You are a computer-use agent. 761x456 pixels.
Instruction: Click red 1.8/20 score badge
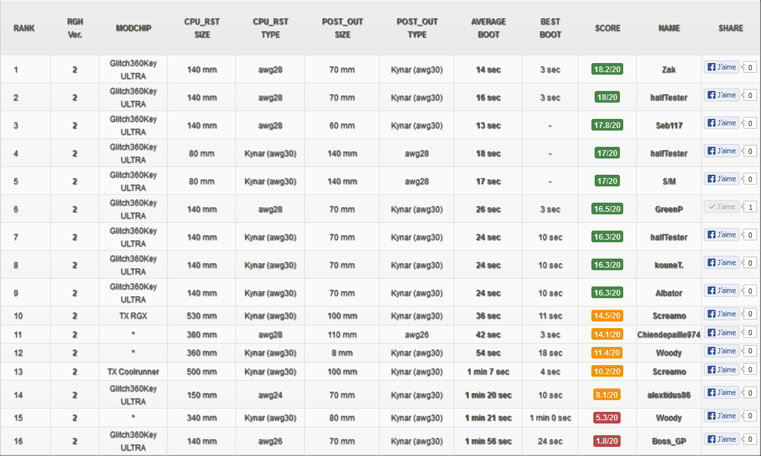pos(607,441)
